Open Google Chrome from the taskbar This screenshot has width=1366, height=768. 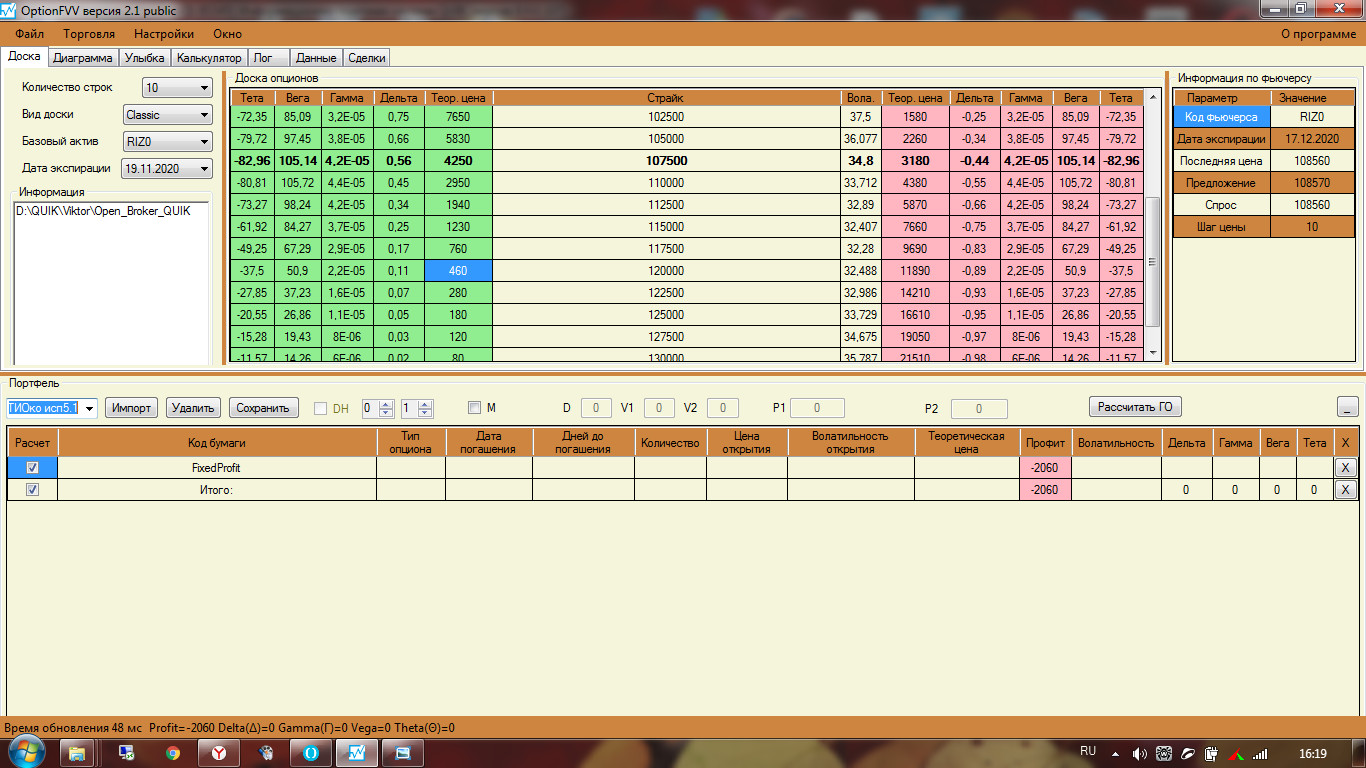173,753
